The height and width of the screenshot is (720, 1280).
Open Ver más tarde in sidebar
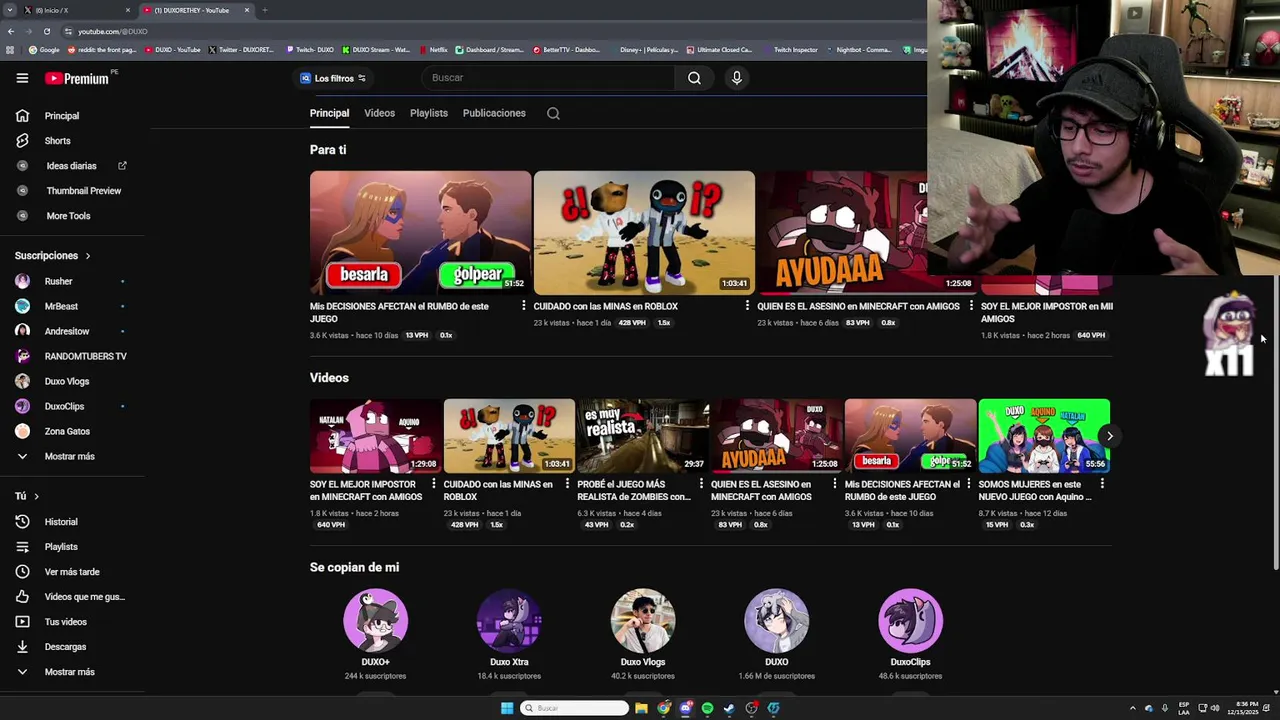70,572
